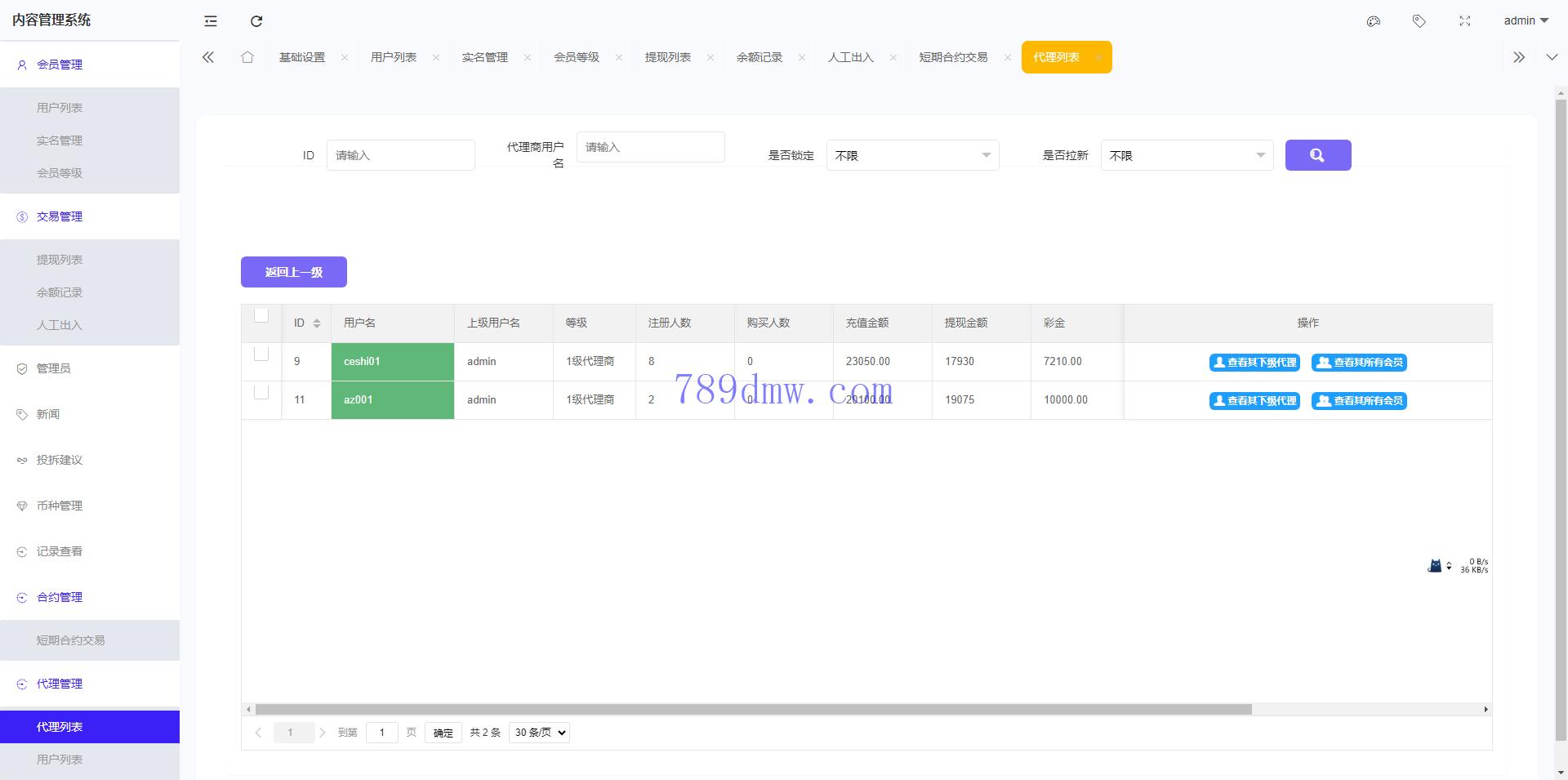Open the 是否锁定 dropdown
The image size is (1568, 780).
point(912,155)
